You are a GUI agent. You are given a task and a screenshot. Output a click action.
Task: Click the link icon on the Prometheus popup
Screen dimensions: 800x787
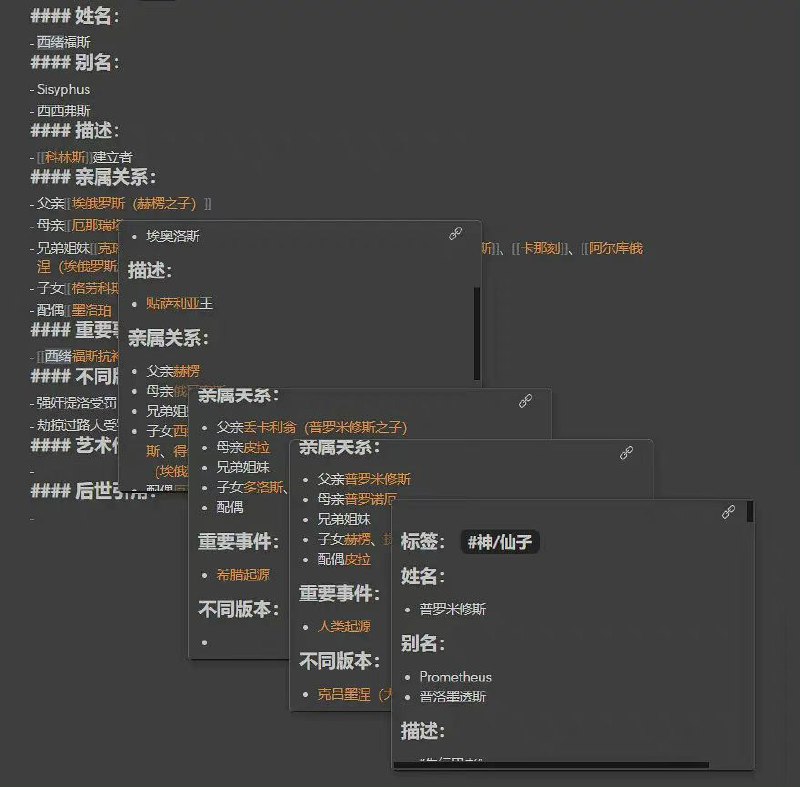point(727,510)
